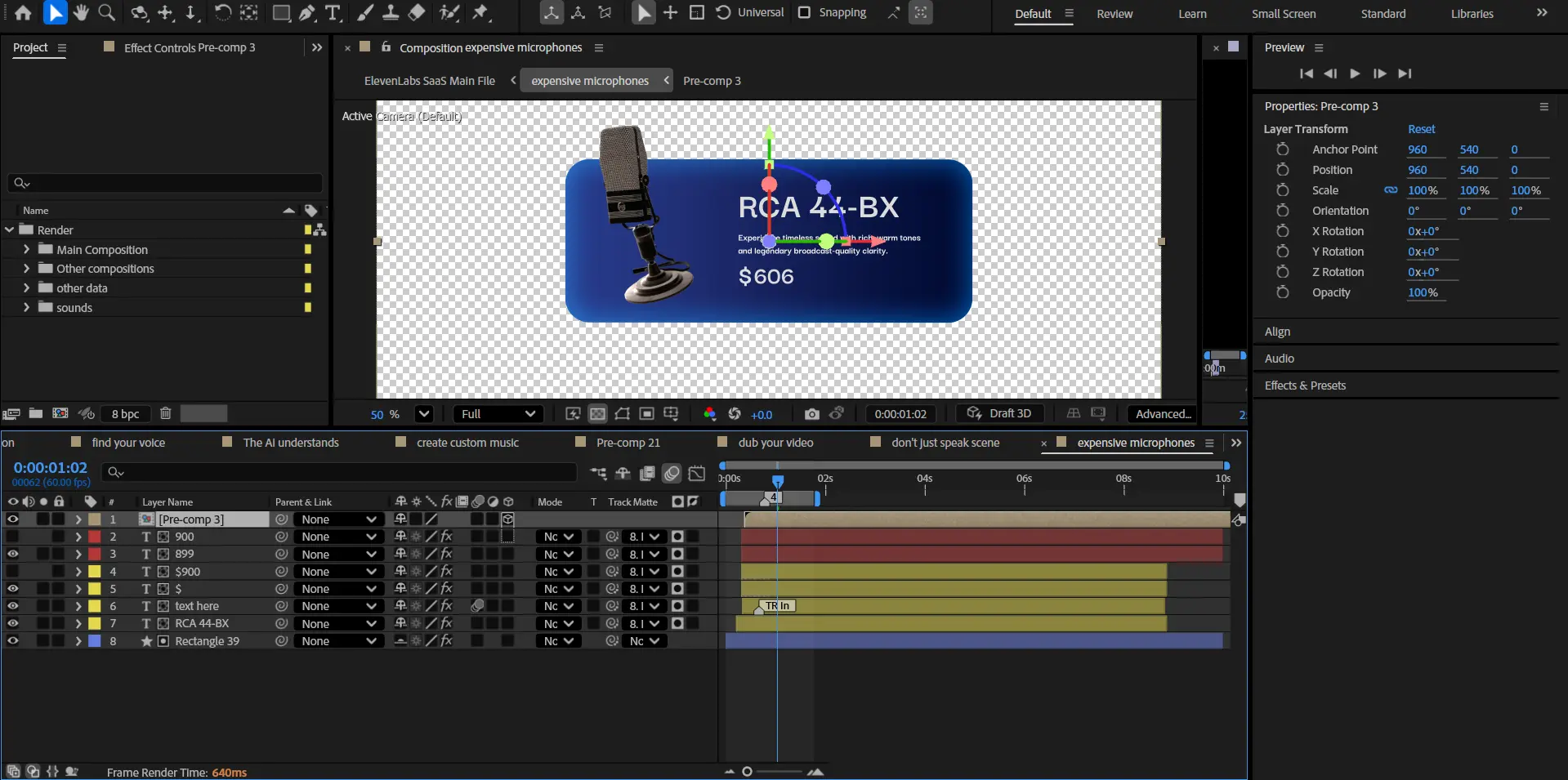Select the Zoom tool in toolbar

tap(106, 13)
